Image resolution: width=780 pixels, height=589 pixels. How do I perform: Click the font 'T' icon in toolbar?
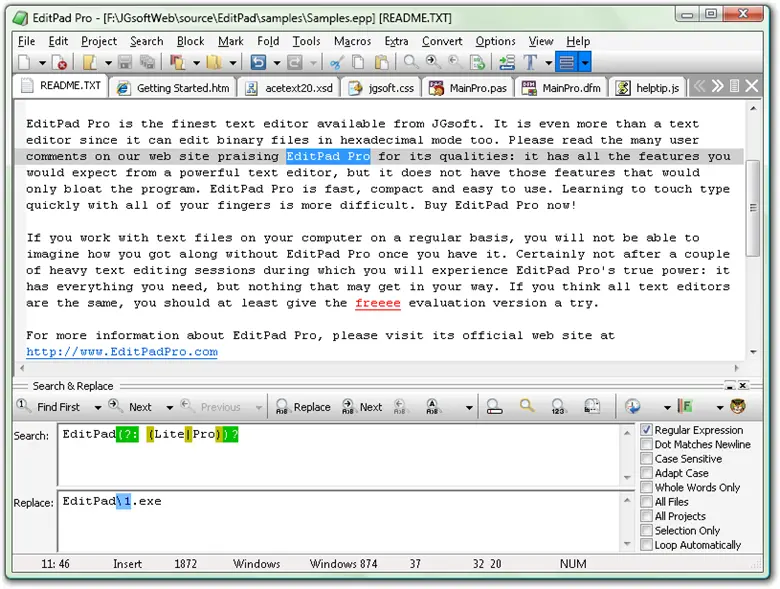click(530, 63)
